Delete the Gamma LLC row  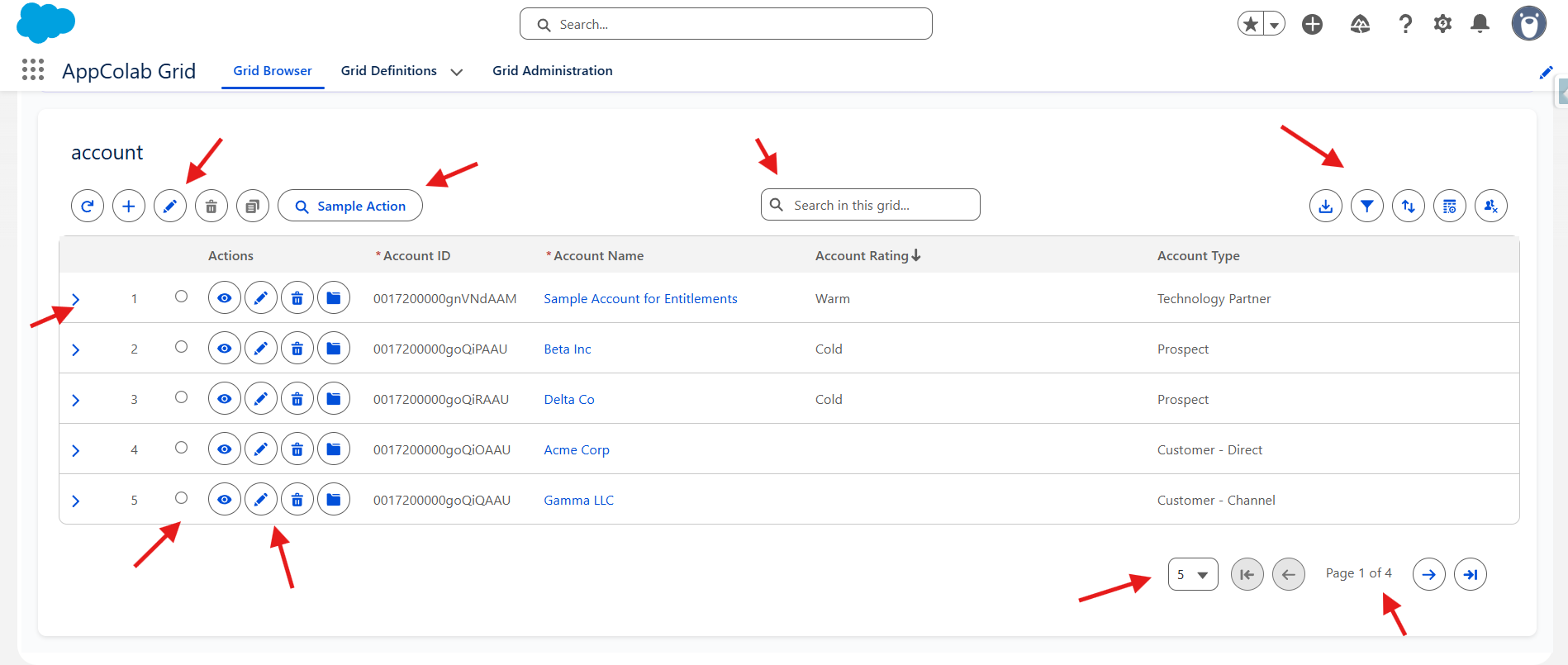(x=297, y=500)
